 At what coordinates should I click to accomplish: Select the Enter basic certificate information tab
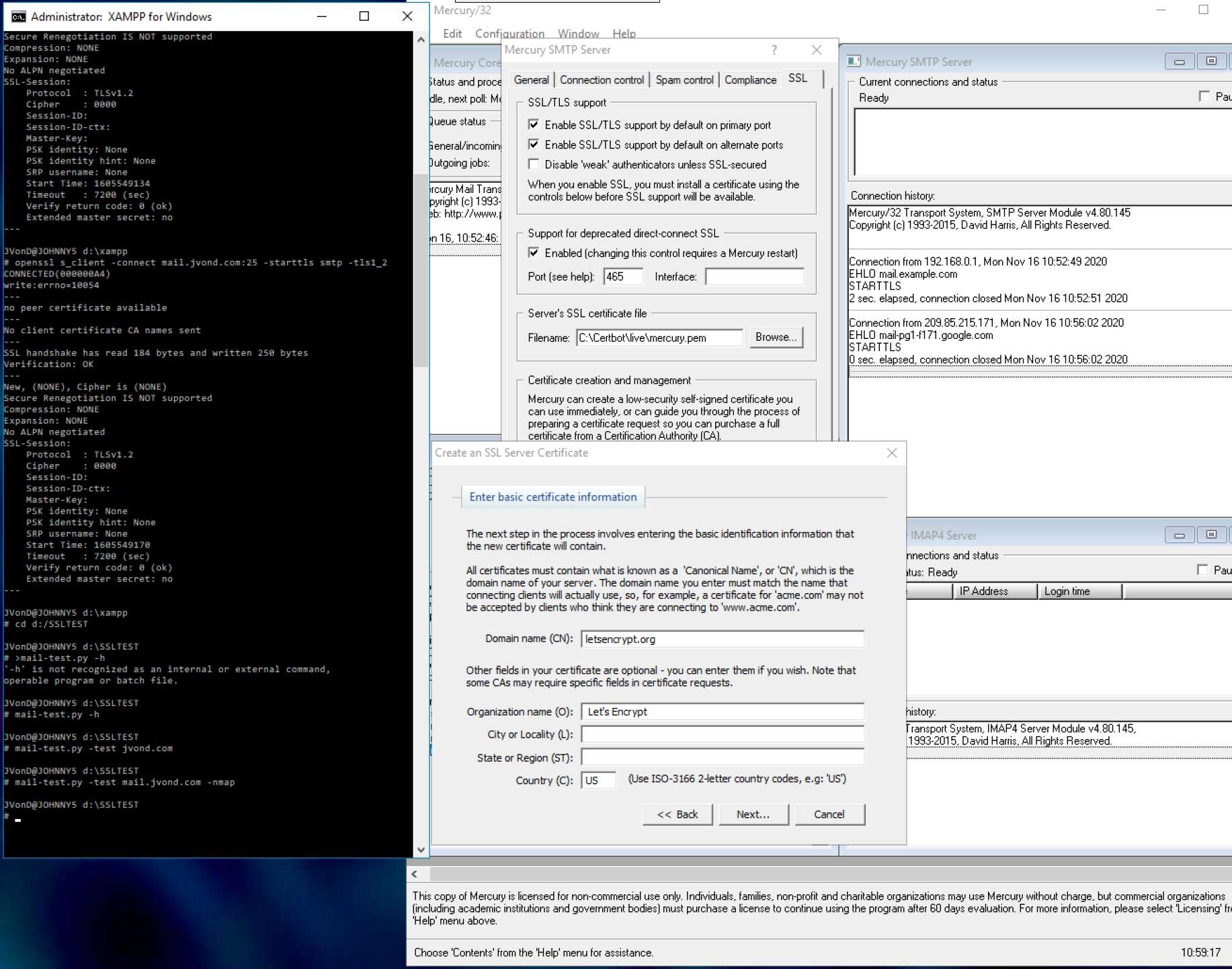pyautogui.click(x=553, y=497)
